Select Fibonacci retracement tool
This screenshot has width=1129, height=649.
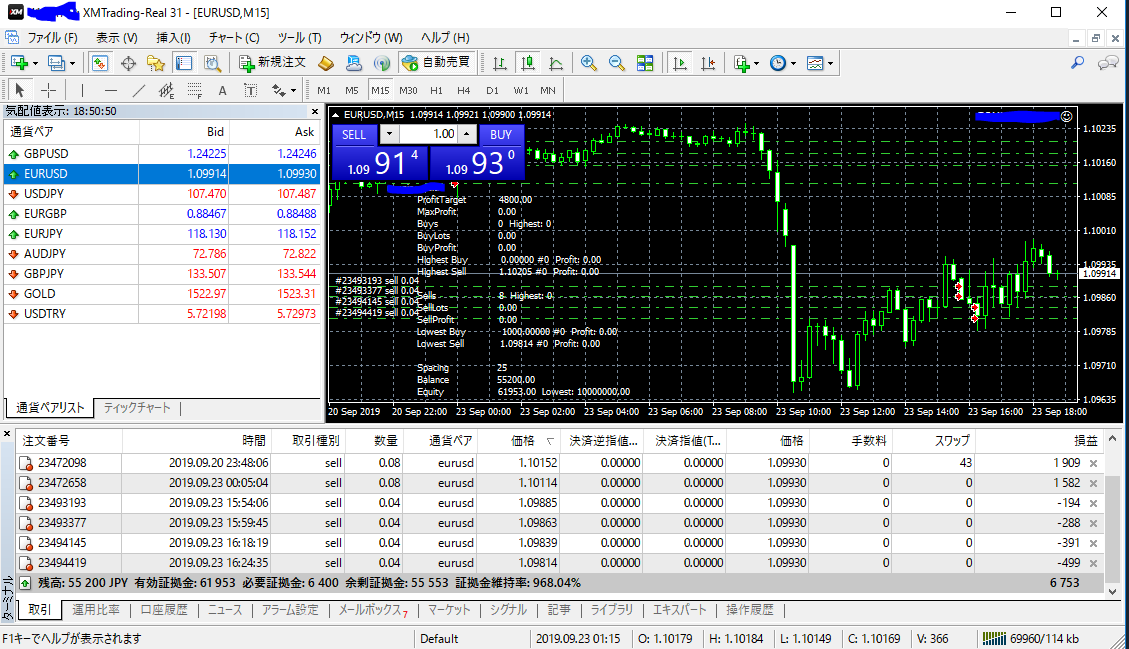click(194, 90)
